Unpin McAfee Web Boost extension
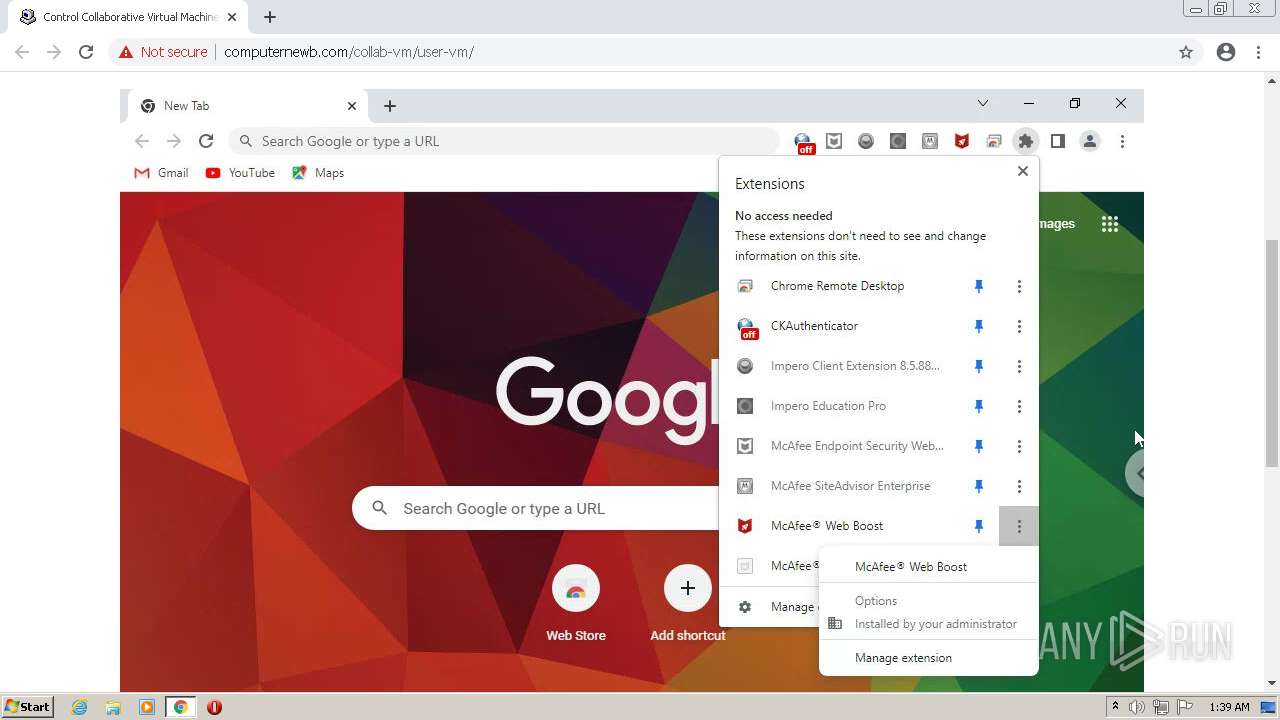Screen dimensions: 1280x720 click(979, 526)
